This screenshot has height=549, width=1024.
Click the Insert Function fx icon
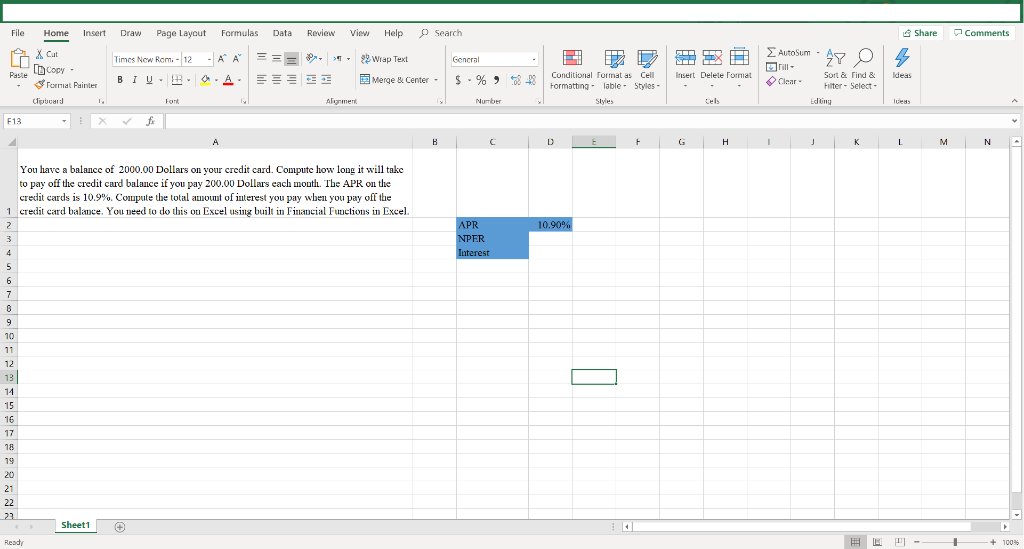pyautogui.click(x=150, y=121)
